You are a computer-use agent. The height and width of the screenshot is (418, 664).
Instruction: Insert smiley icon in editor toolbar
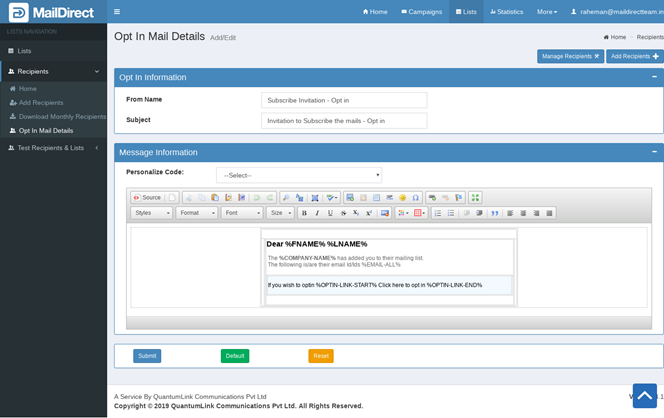402,198
